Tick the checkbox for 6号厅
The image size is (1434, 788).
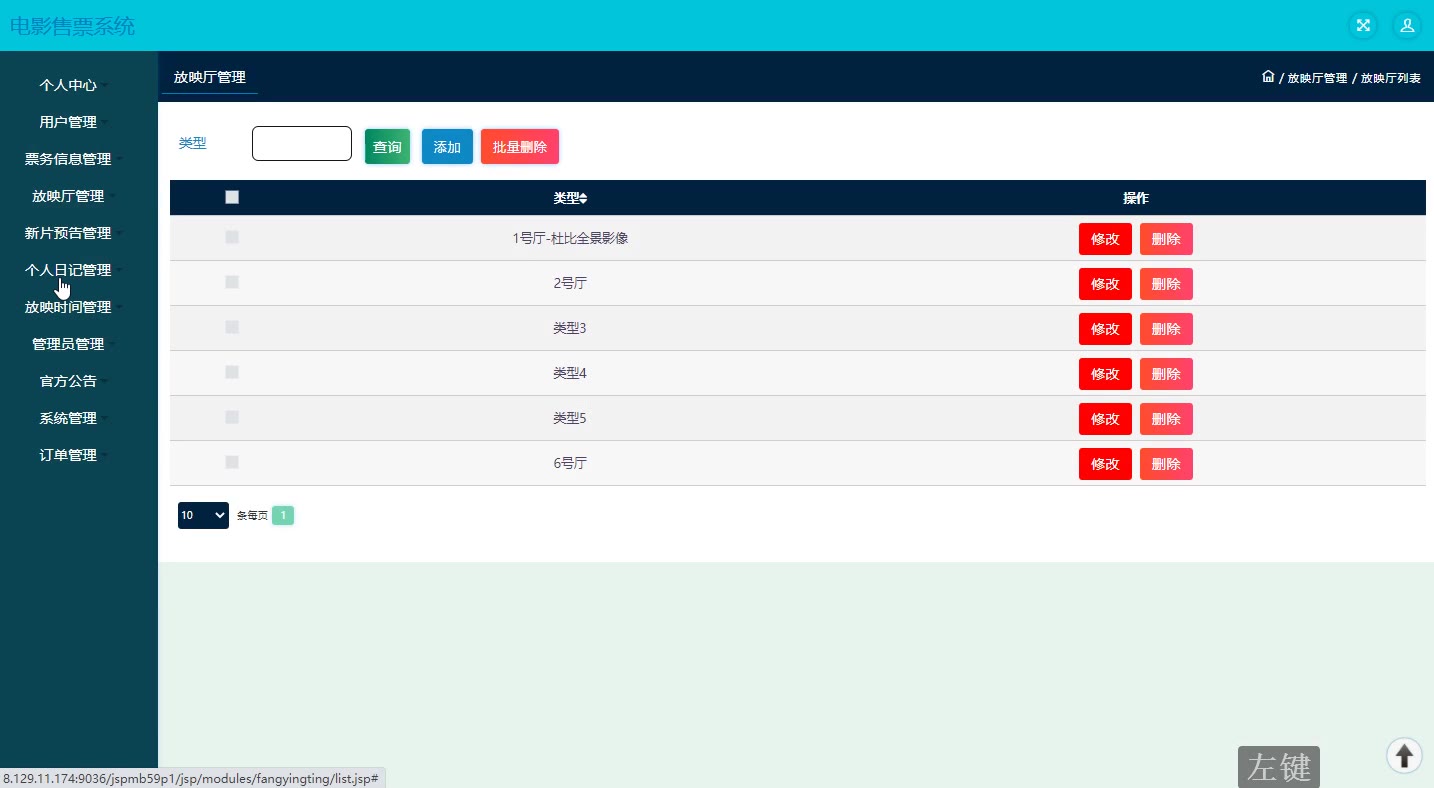tap(232, 462)
